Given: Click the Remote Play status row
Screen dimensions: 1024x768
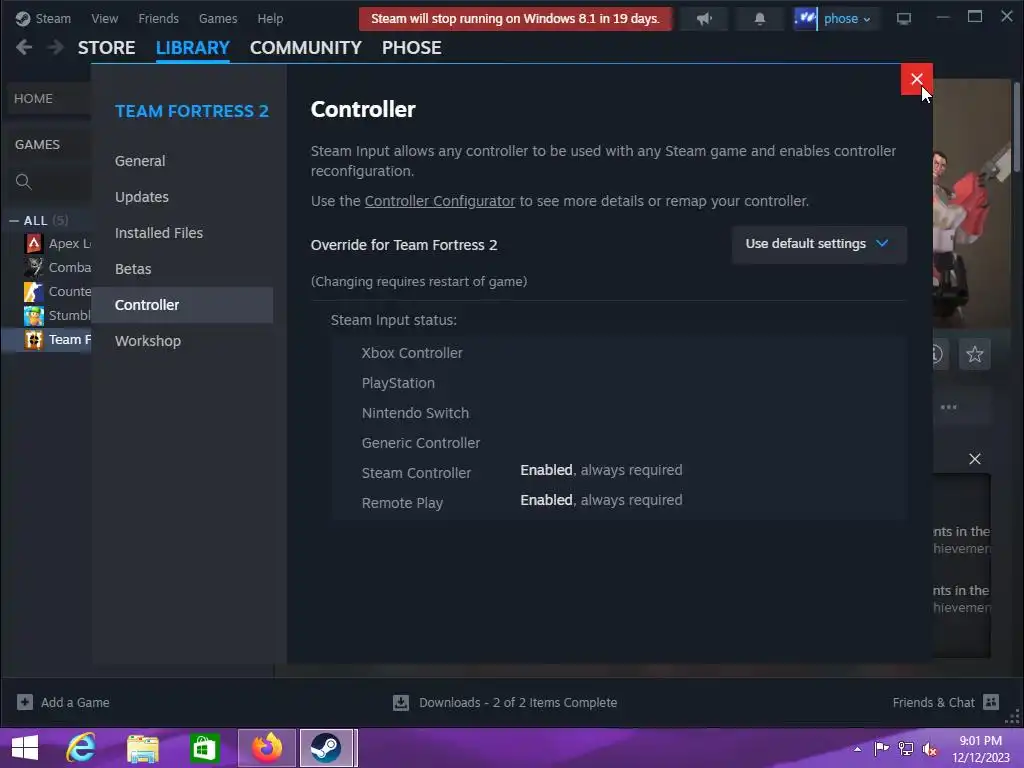Looking at the screenshot, I should 618,503.
